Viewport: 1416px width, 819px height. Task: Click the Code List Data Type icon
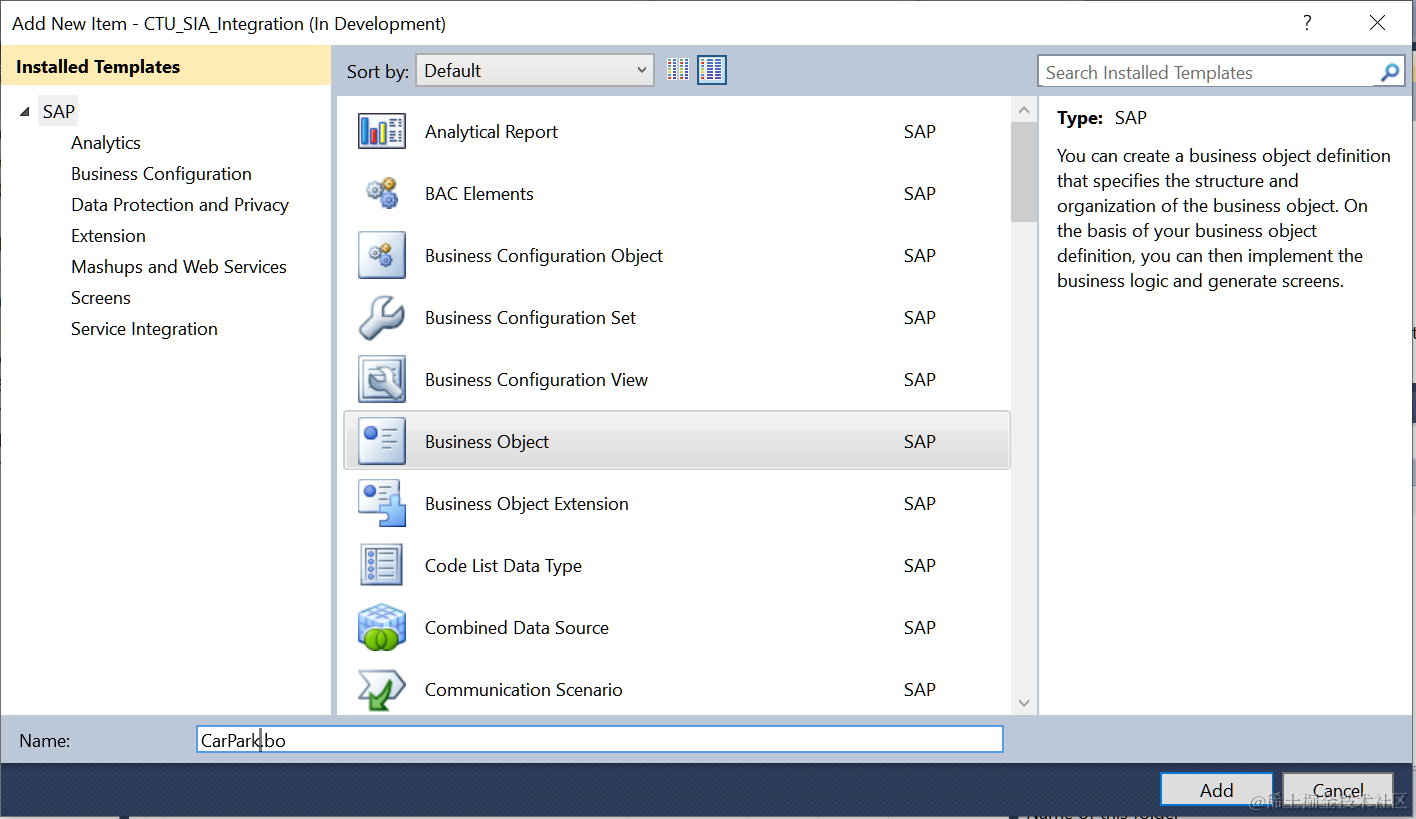[x=382, y=565]
